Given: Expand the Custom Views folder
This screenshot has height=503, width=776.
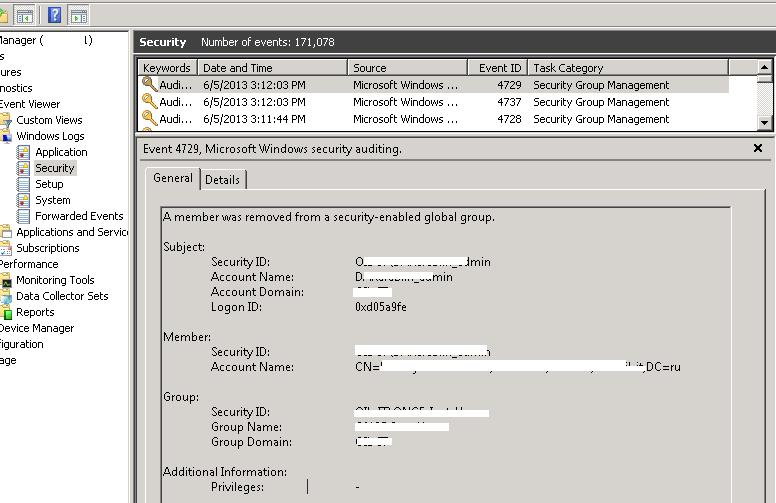Looking at the screenshot, I should pyautogui.click(x=49, y=120).
